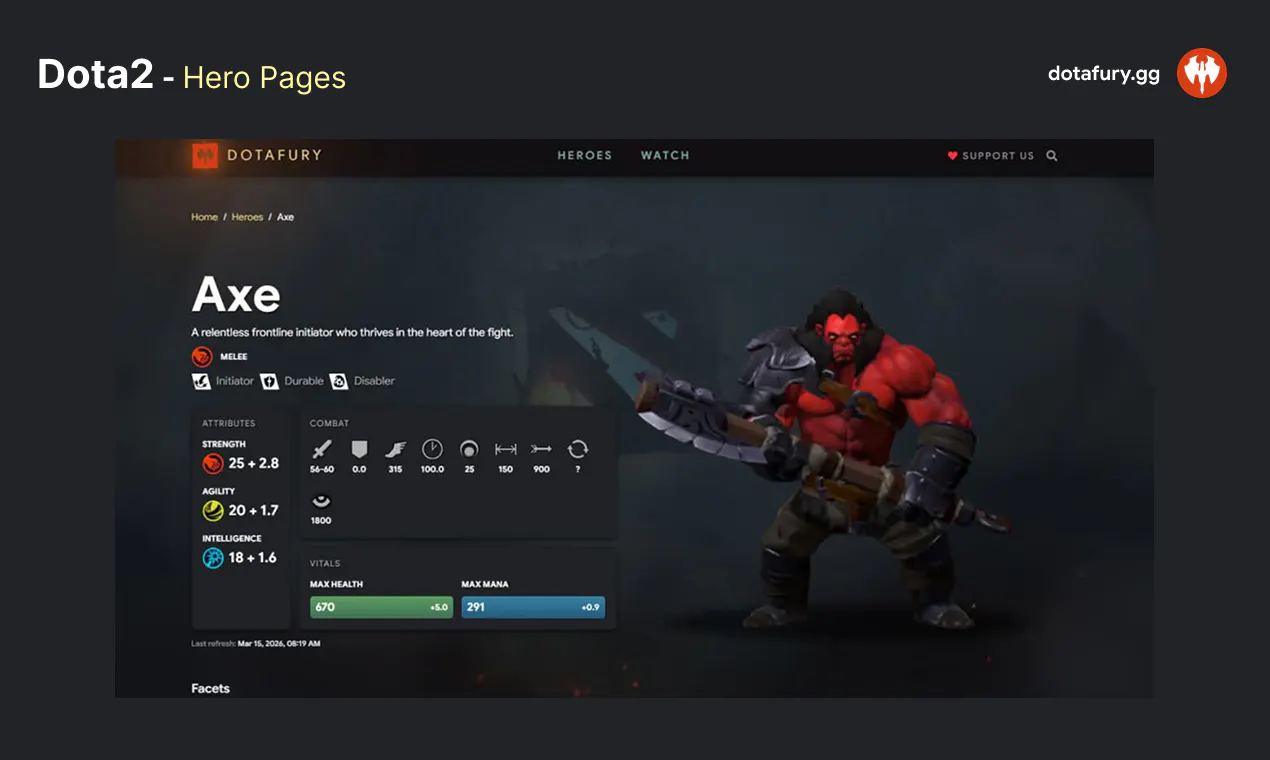Viewport: 1270px width, 760px height.
Task: Click the eye vision icon above 1800
Action: (321, 501)
